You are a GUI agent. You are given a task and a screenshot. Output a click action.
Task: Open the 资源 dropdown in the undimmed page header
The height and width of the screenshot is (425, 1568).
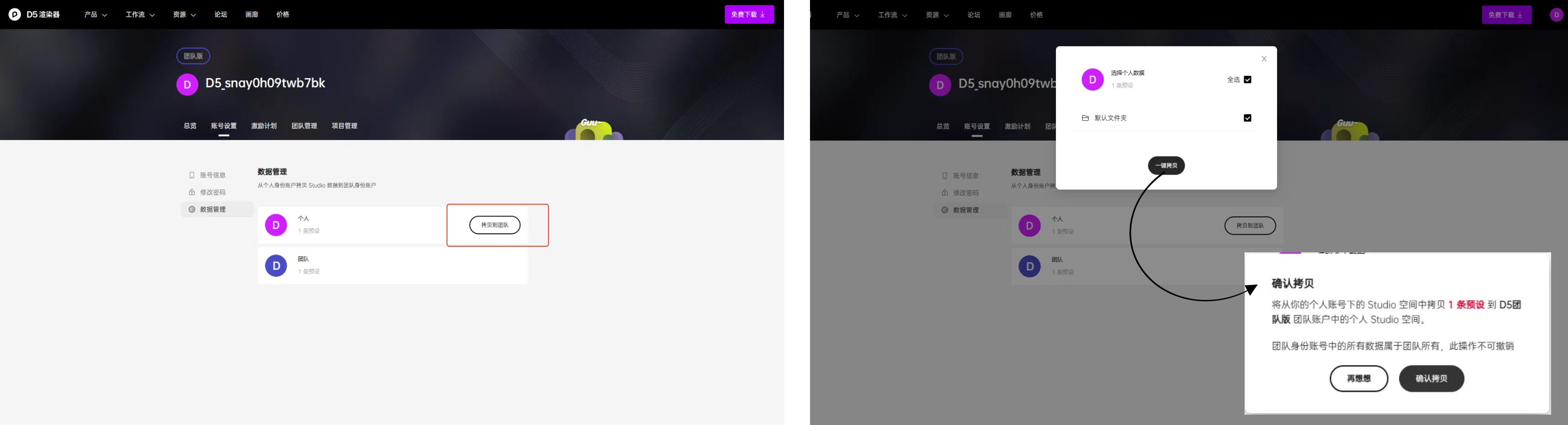184,14
